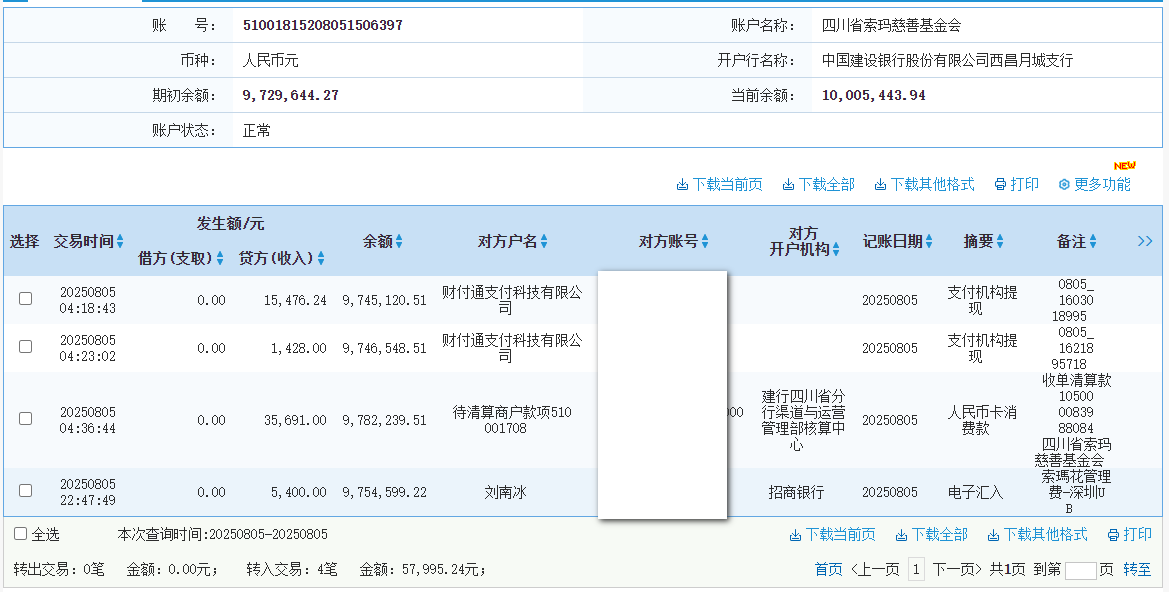The width and height of the screenshot is (1169, 592).
Task: Click credit amount 5,400.00
Action: (298, 492)
